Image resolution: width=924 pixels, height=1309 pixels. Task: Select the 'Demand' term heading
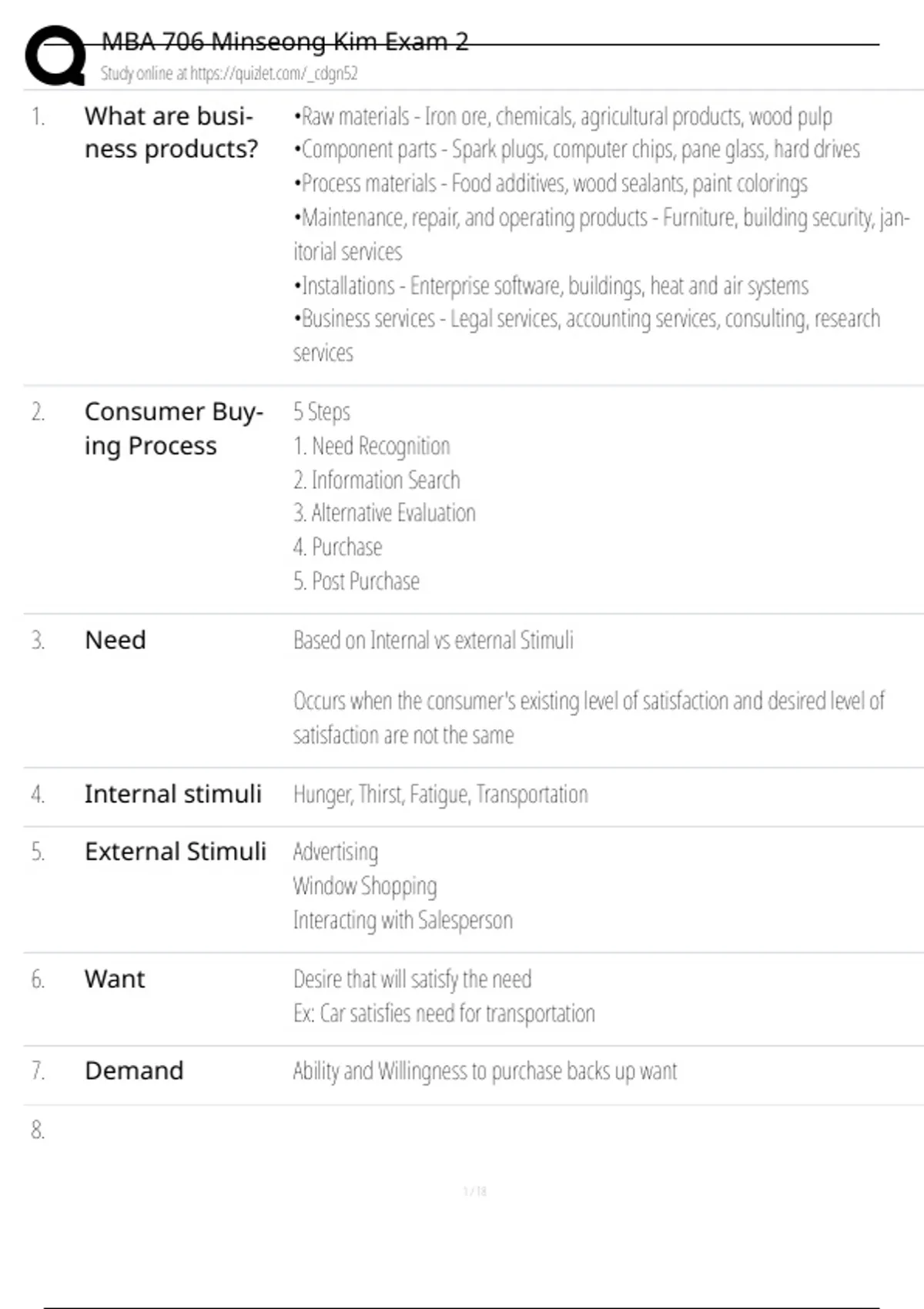click(x=134, y=1070)
